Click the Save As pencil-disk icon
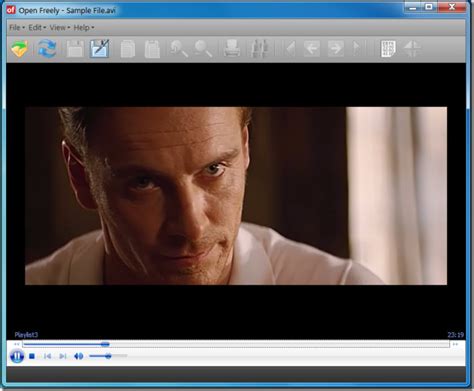Image resolution: width=474 pixels, height=391 pixels. click(99, 49)
